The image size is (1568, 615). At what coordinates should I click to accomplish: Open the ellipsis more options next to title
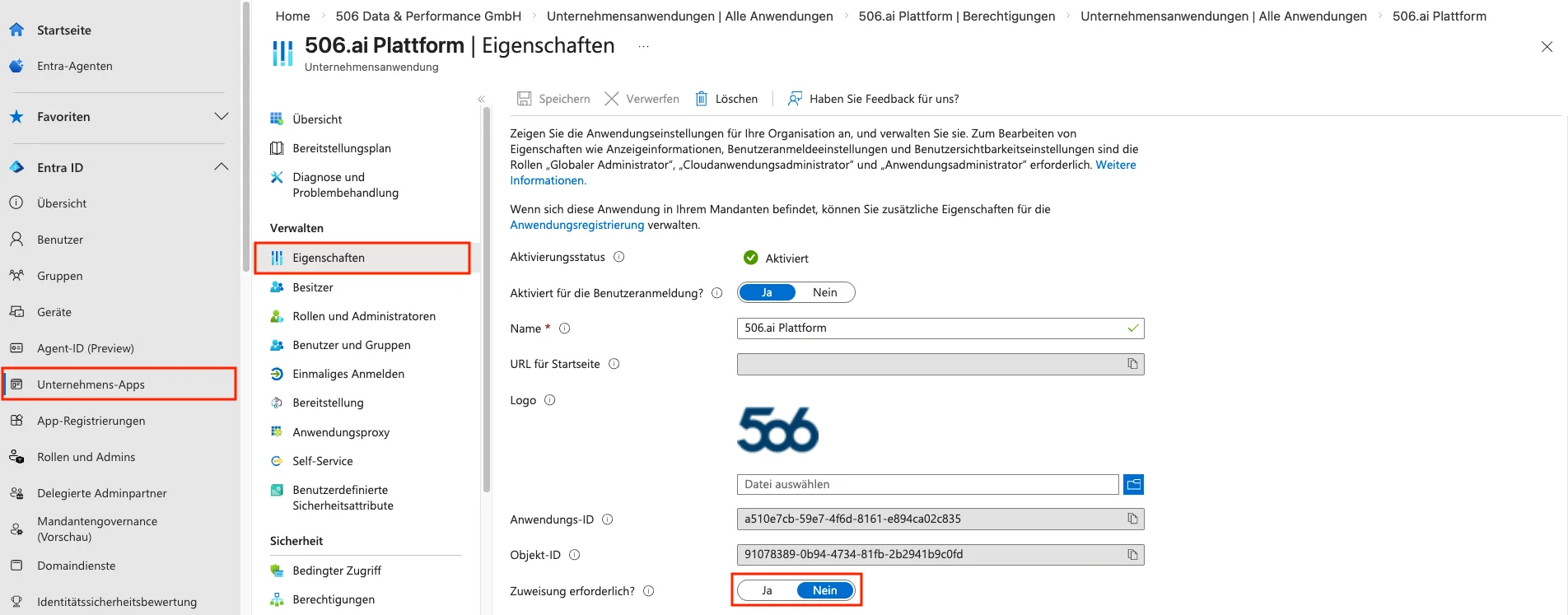[x=644, y=46]
